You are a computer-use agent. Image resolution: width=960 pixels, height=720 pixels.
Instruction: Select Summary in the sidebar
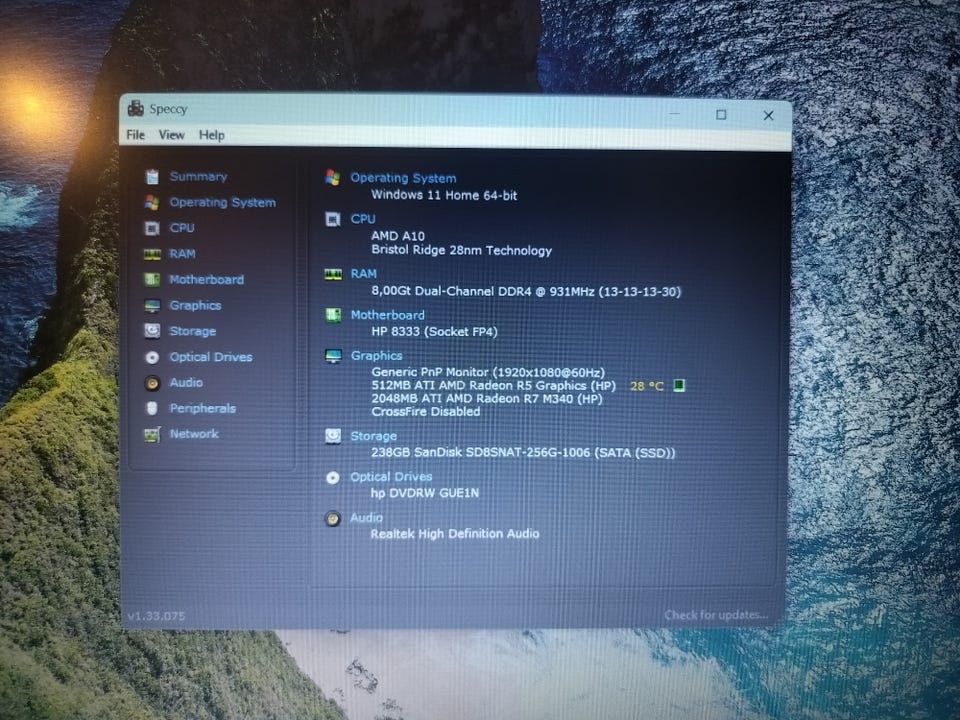pos(198,177)
